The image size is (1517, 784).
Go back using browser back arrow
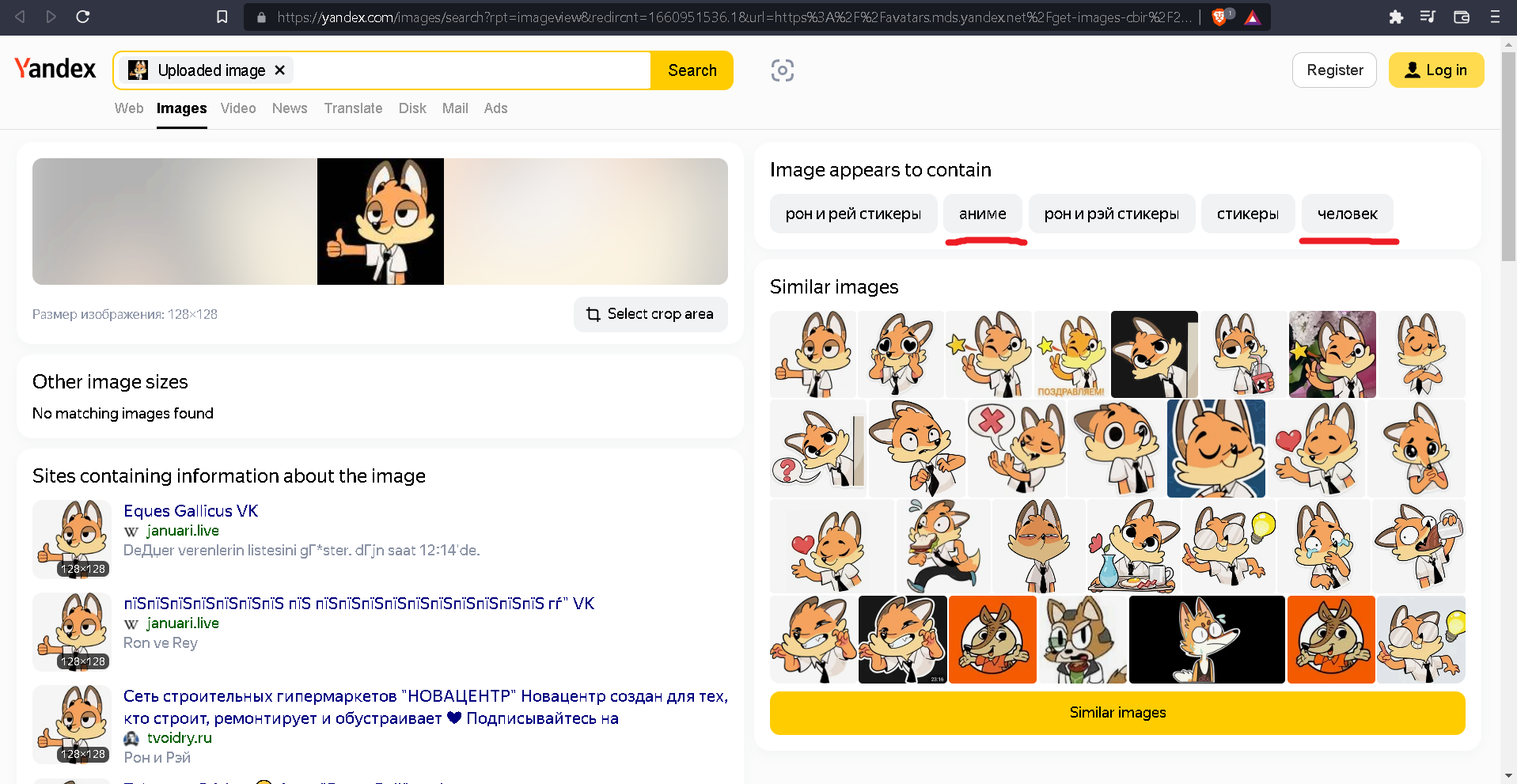click(x=21, y=17)
